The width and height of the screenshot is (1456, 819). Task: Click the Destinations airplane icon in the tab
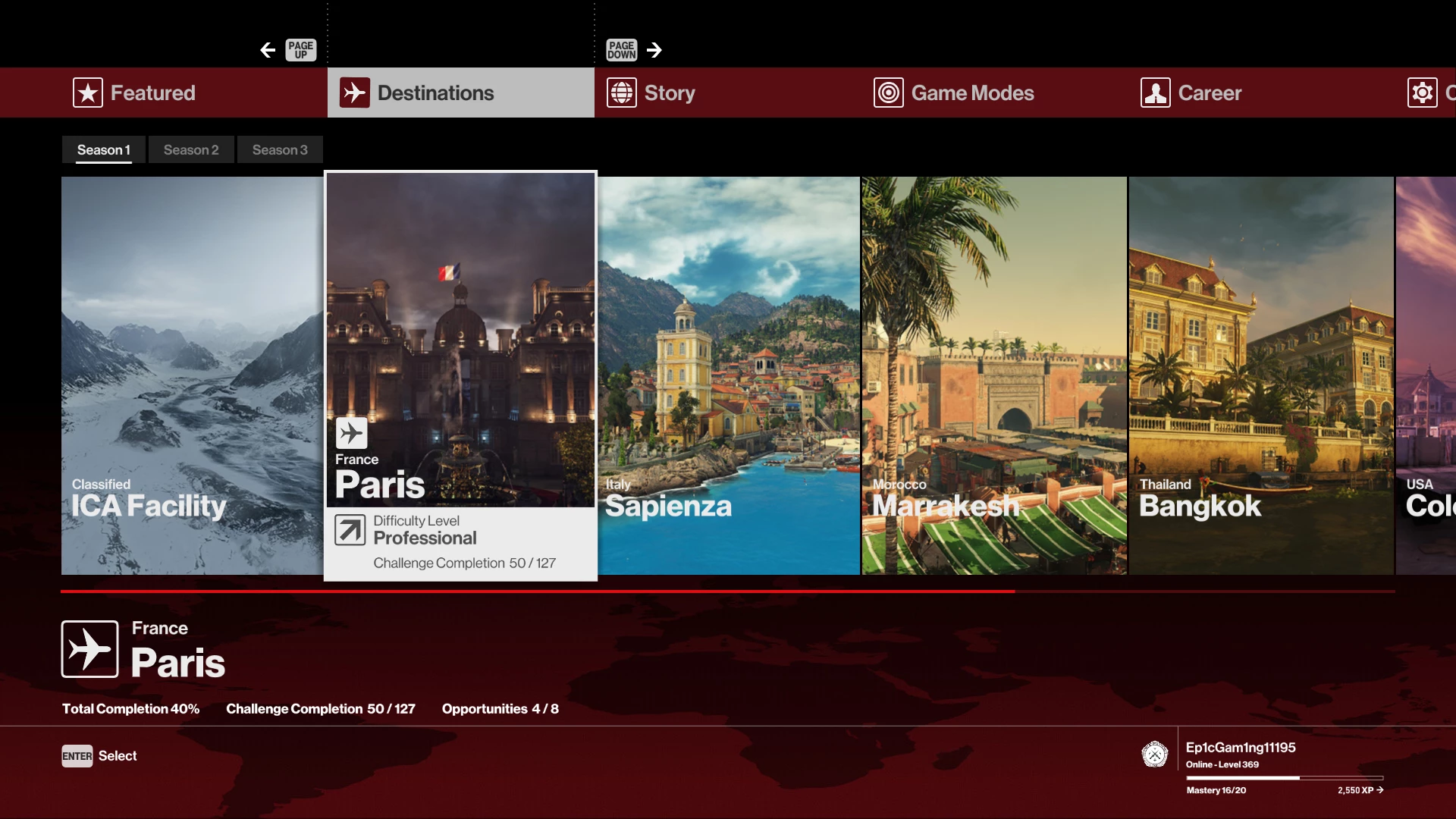coord(355,93)
